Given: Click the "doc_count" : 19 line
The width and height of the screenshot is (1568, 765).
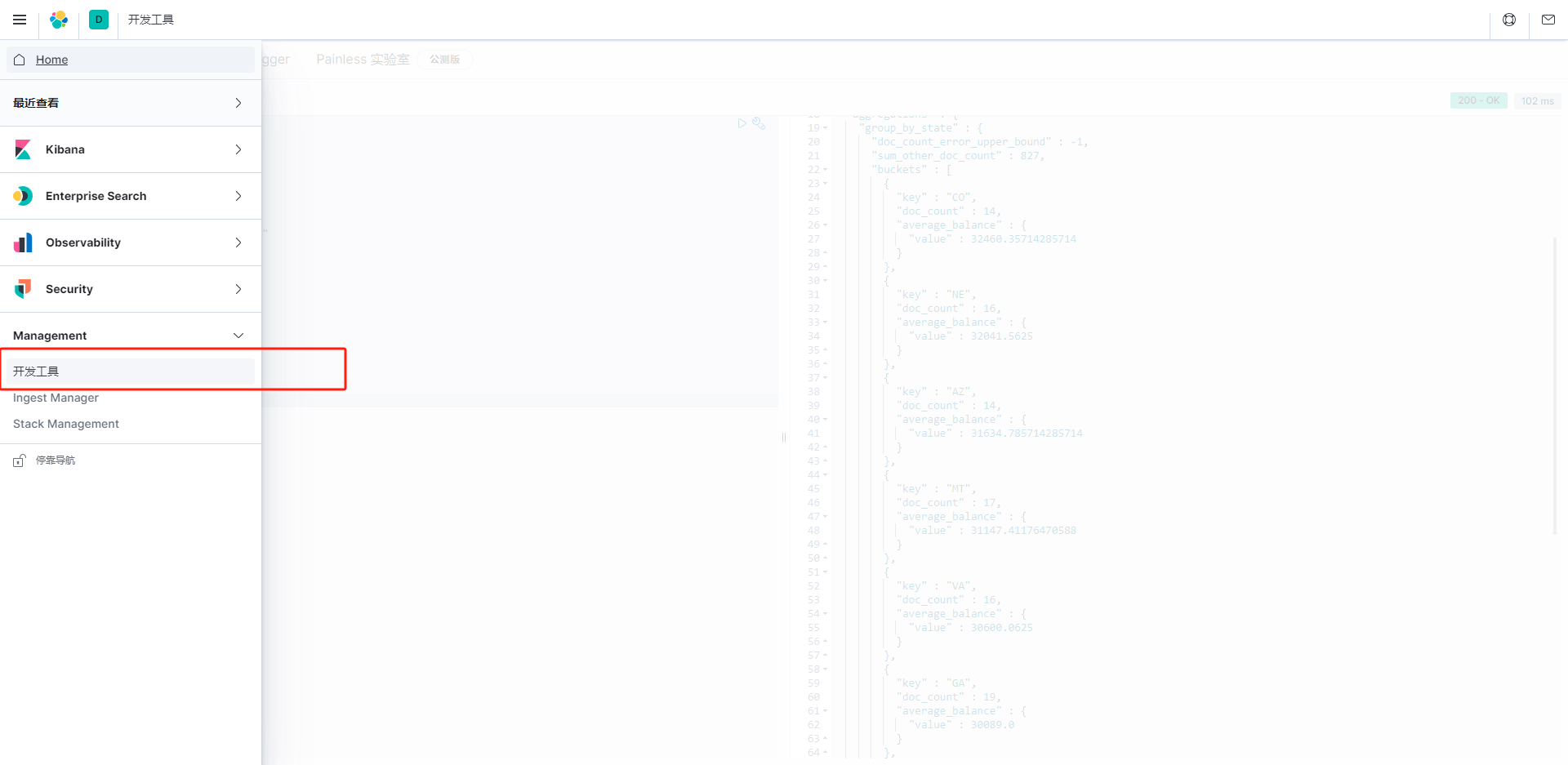Looking at the screenshot, I should click(949, 697).
